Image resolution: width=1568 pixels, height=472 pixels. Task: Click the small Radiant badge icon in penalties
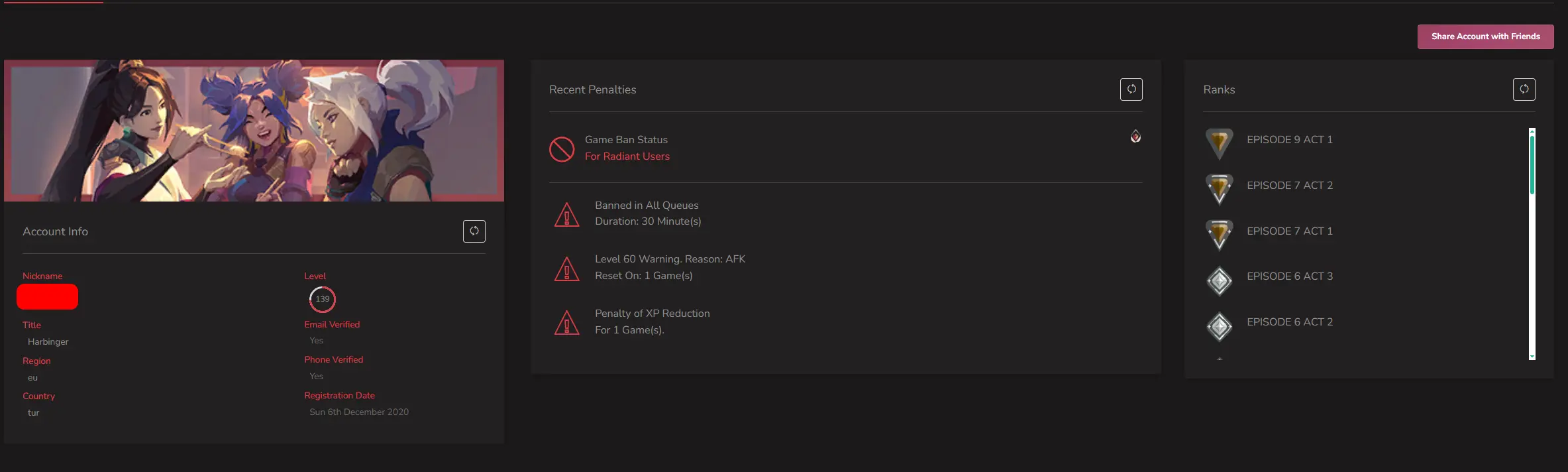[x=1135, y=137]
